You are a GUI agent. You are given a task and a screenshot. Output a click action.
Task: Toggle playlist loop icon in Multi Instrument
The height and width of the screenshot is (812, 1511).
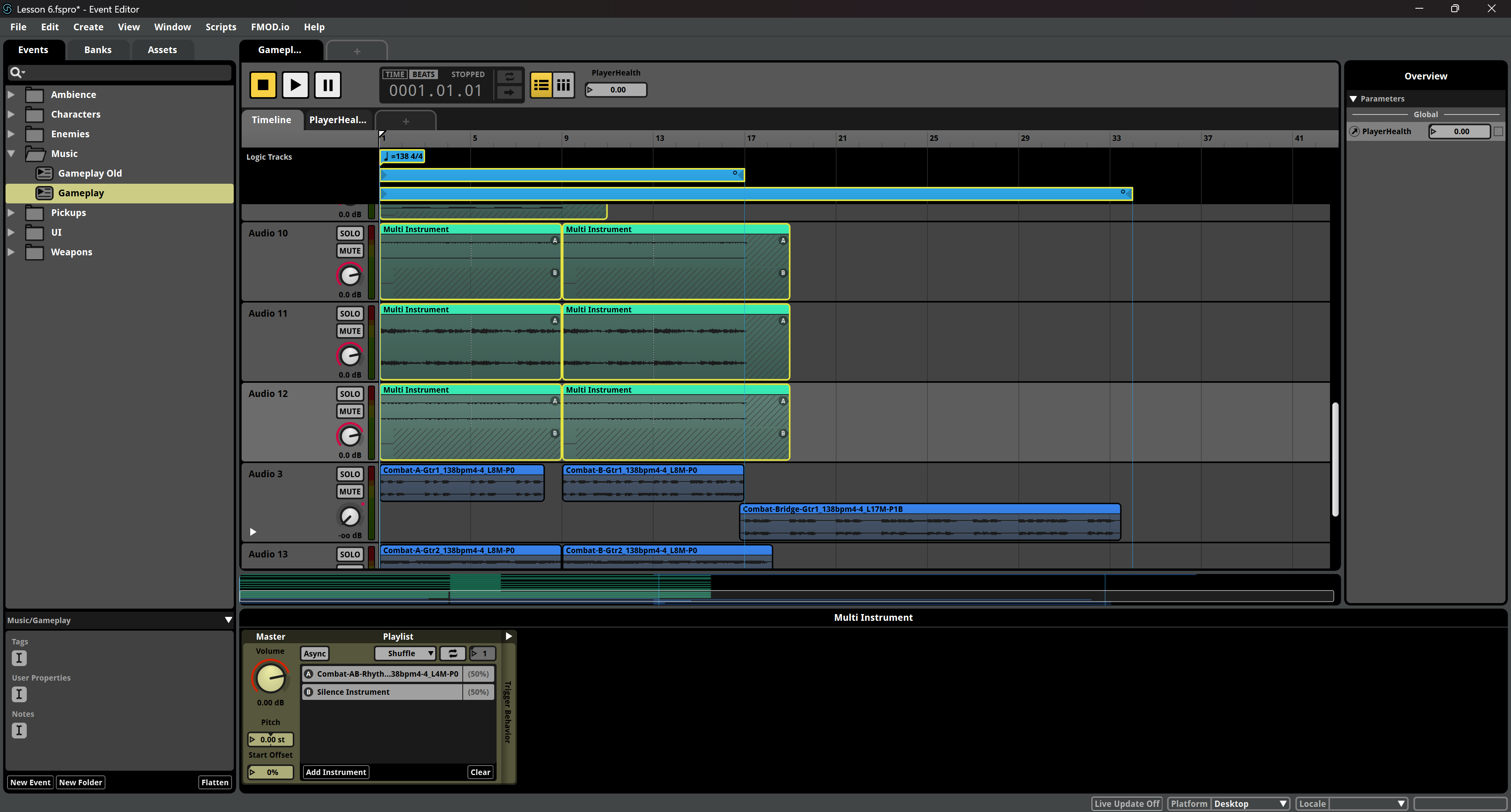(453, 653)
